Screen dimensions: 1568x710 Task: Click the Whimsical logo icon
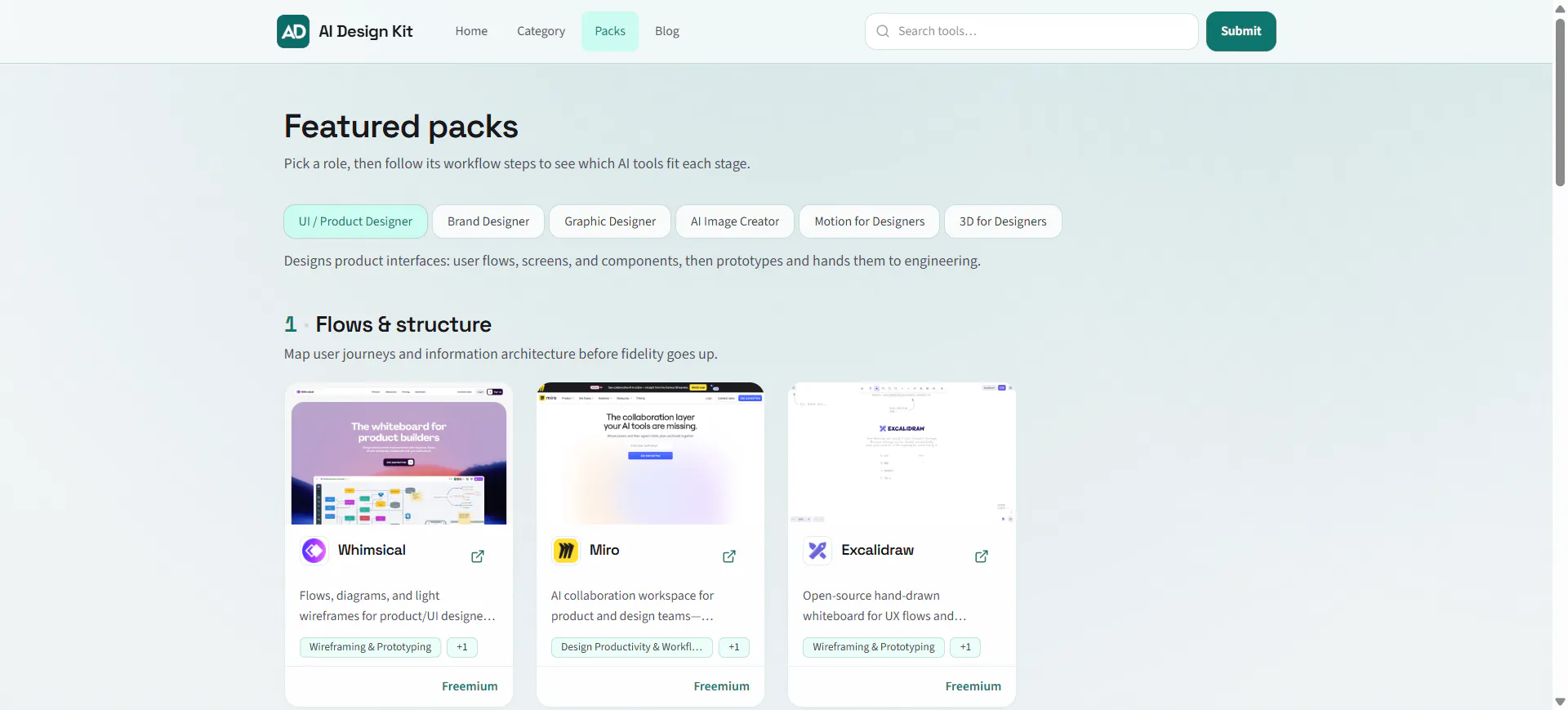click(314, 551)
